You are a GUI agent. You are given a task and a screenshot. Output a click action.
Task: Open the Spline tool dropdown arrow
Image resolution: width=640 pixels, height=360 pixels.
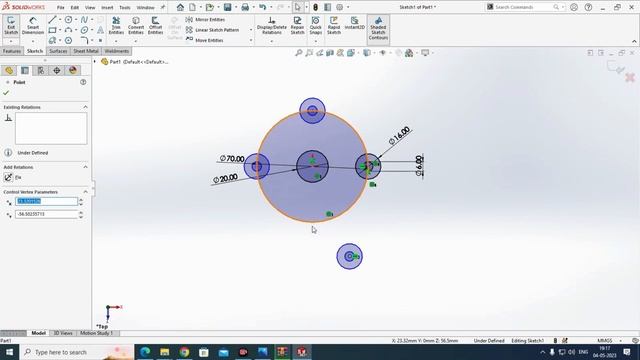coord(92,20)
